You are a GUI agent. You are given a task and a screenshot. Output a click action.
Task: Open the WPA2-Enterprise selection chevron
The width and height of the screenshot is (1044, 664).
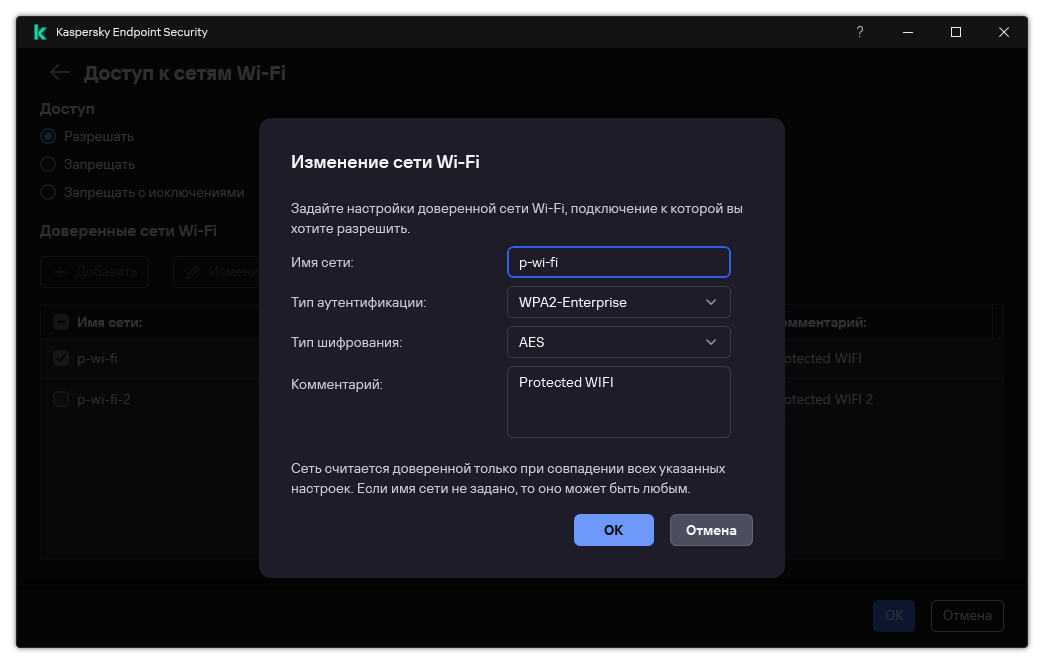711,302
